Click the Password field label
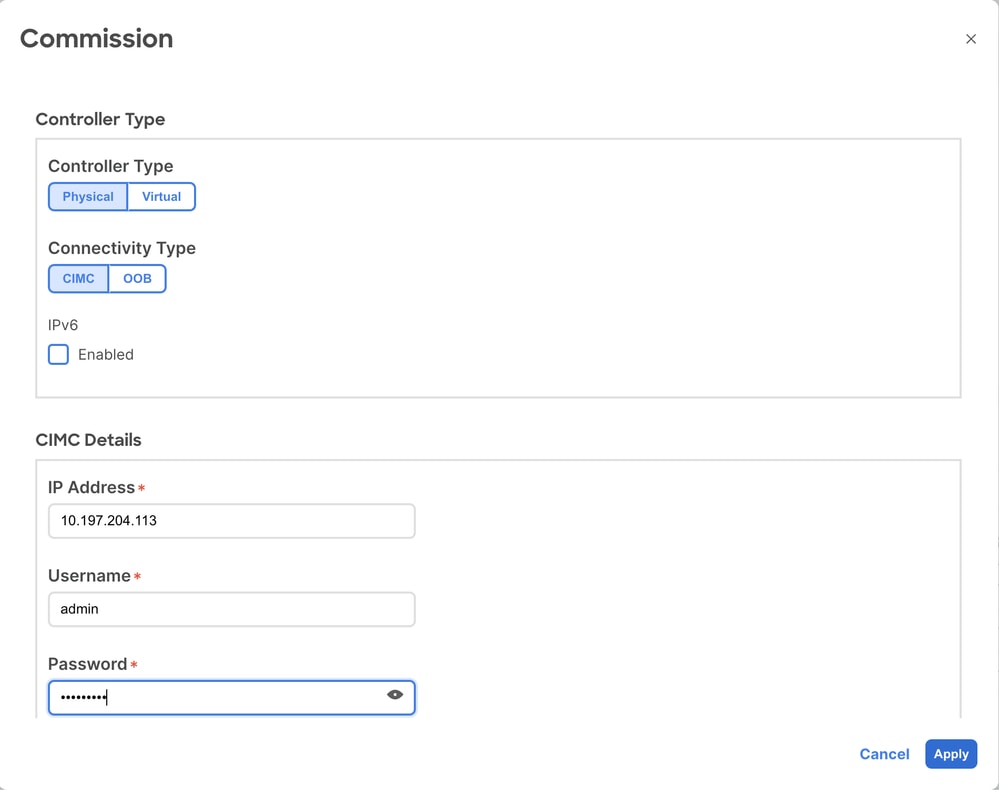 tap(87, 664)
